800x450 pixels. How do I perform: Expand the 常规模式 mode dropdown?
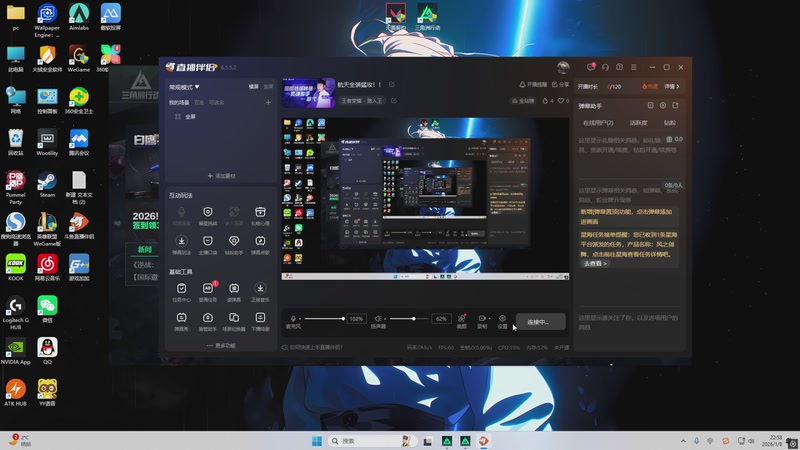184,87
